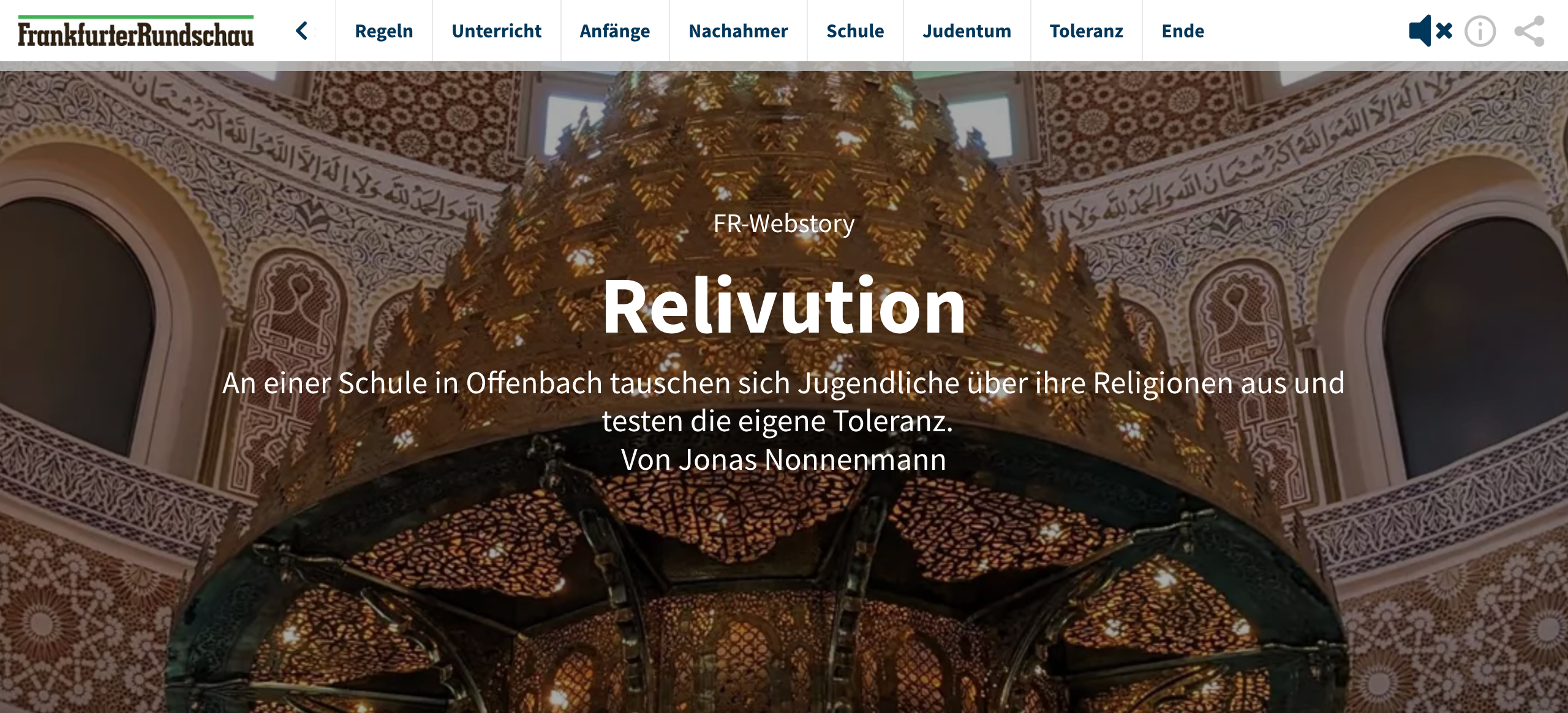Open the Regeln chapter
The height and width of the screenshot is (713, 1568).
click(384, 31)
